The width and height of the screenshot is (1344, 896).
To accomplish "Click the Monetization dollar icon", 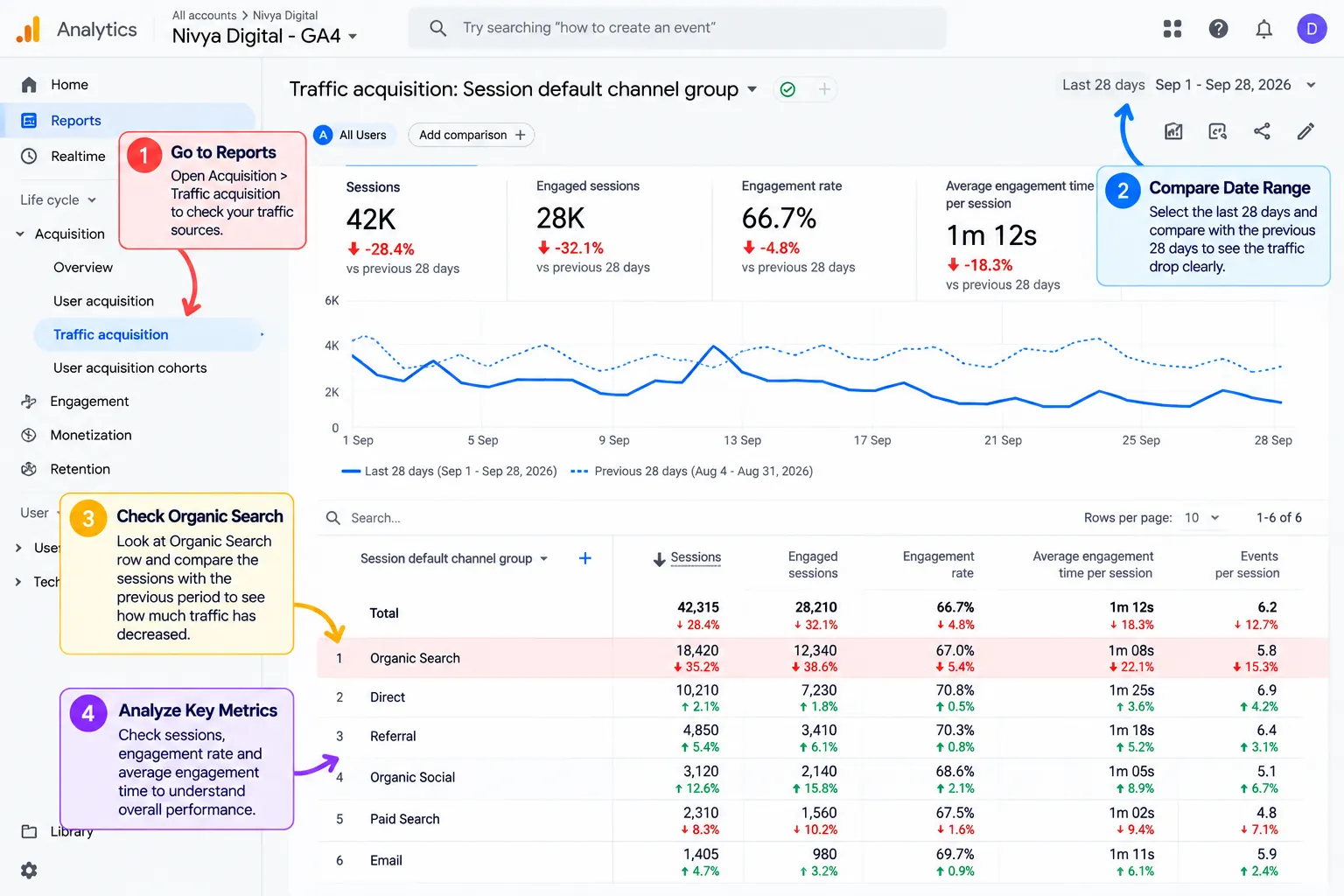I will pos(29,435).
